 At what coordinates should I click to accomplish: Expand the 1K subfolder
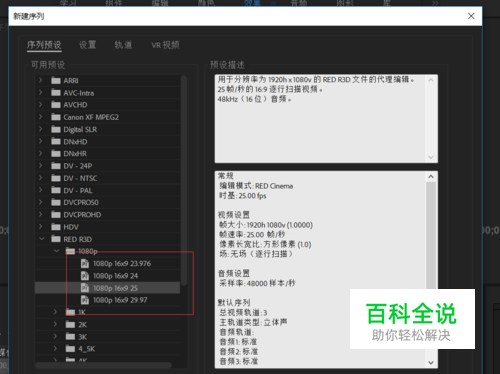pyautogui.click(x=55, y=312)
